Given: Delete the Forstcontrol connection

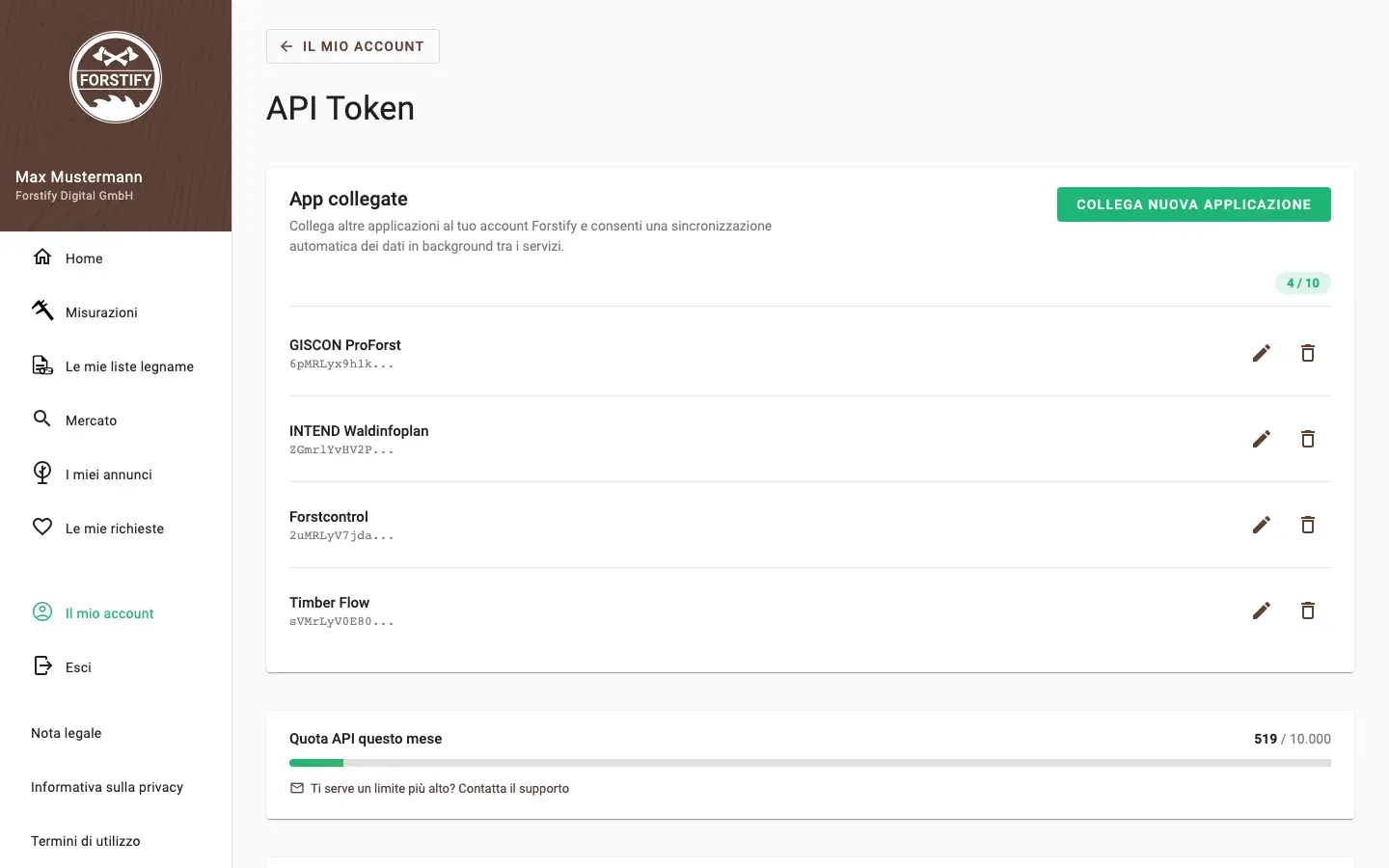Looking at the screenshot, I should point(1308,525).
